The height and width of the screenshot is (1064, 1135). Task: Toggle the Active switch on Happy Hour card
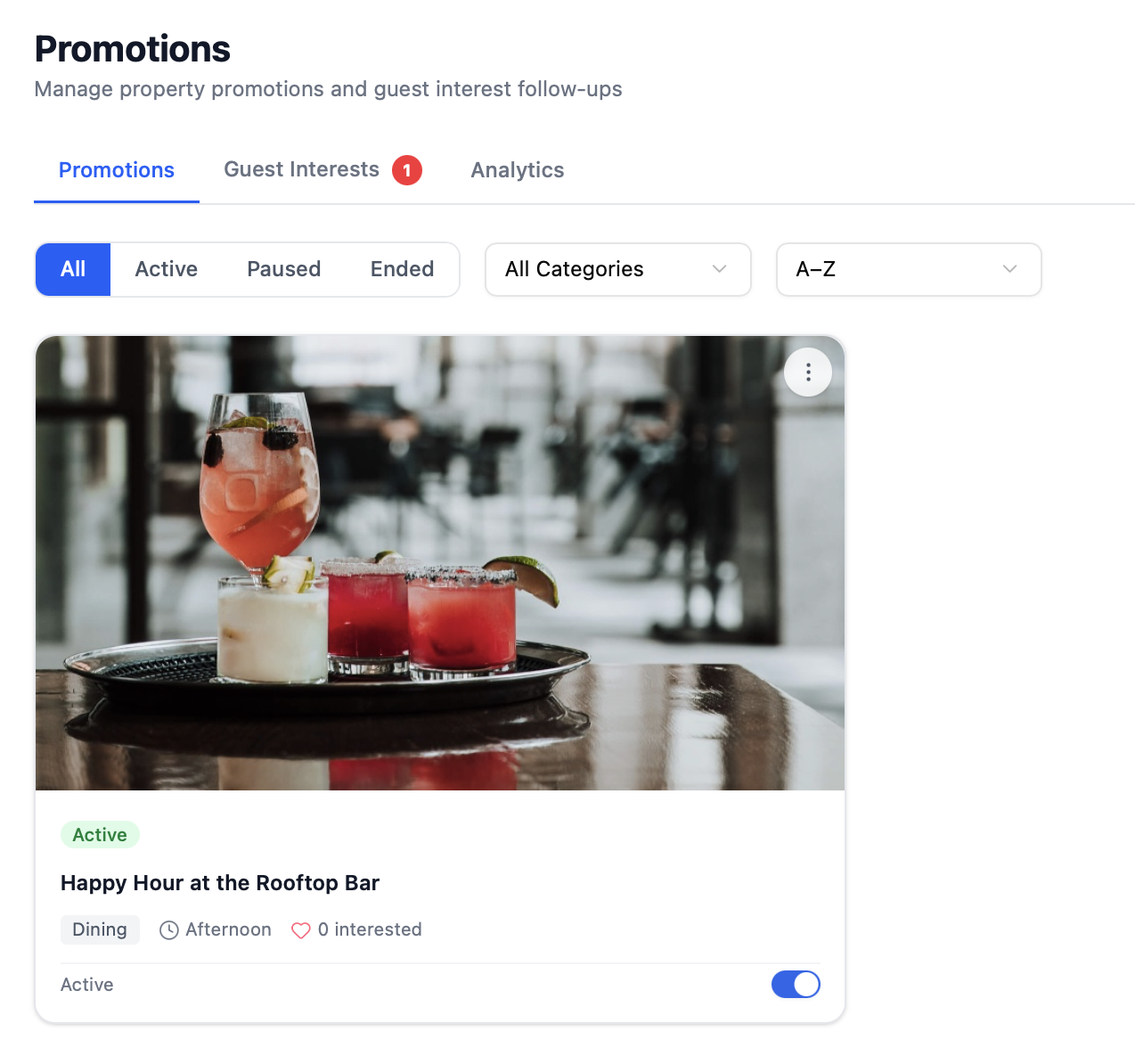pyautogui.click(x=796, y=985)
